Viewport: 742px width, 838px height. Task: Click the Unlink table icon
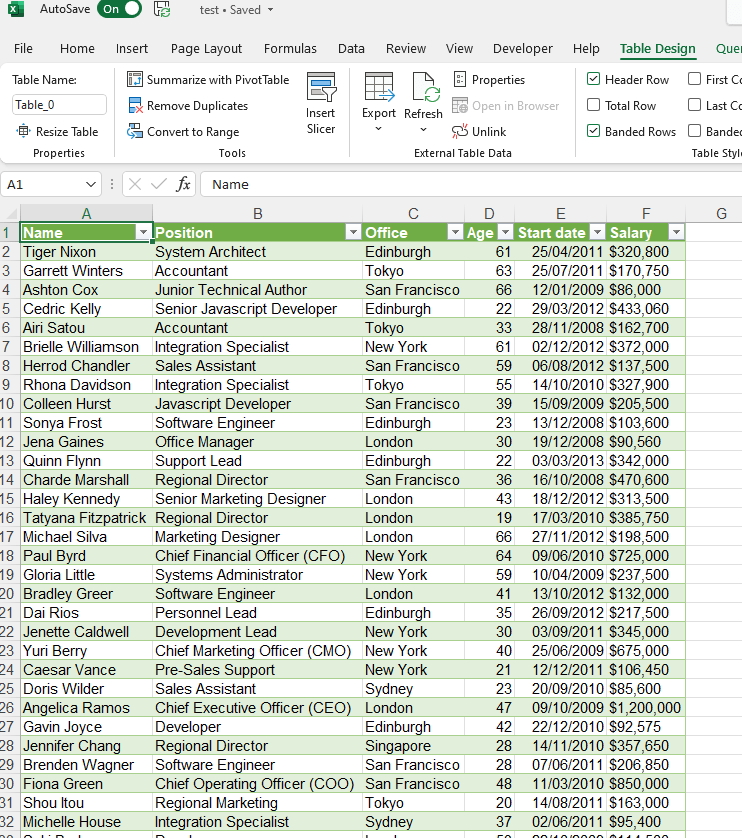click(461, 132)
